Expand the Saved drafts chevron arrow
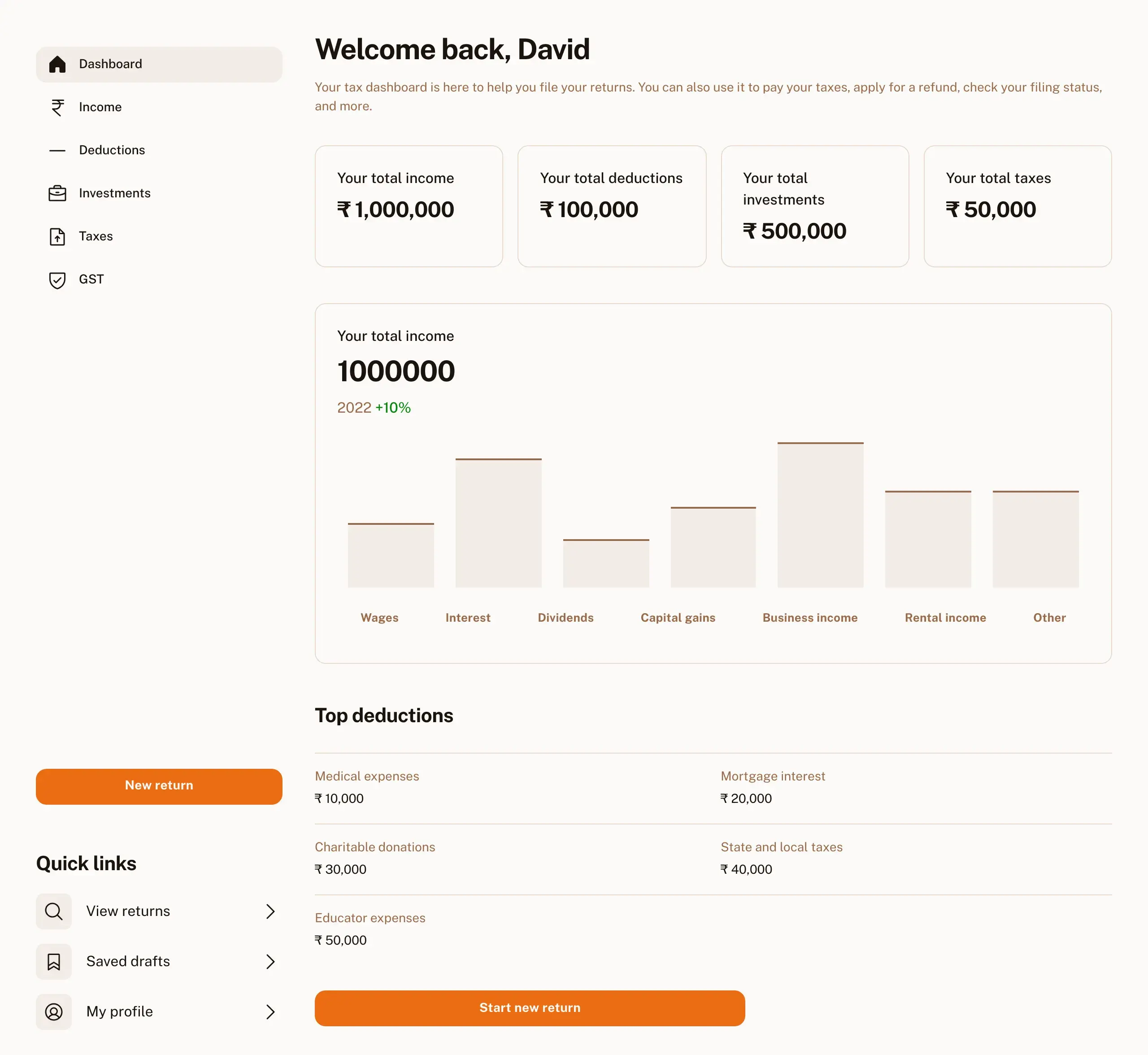This screenshot has height=1055, width=1148. click(x=270, y=961)
